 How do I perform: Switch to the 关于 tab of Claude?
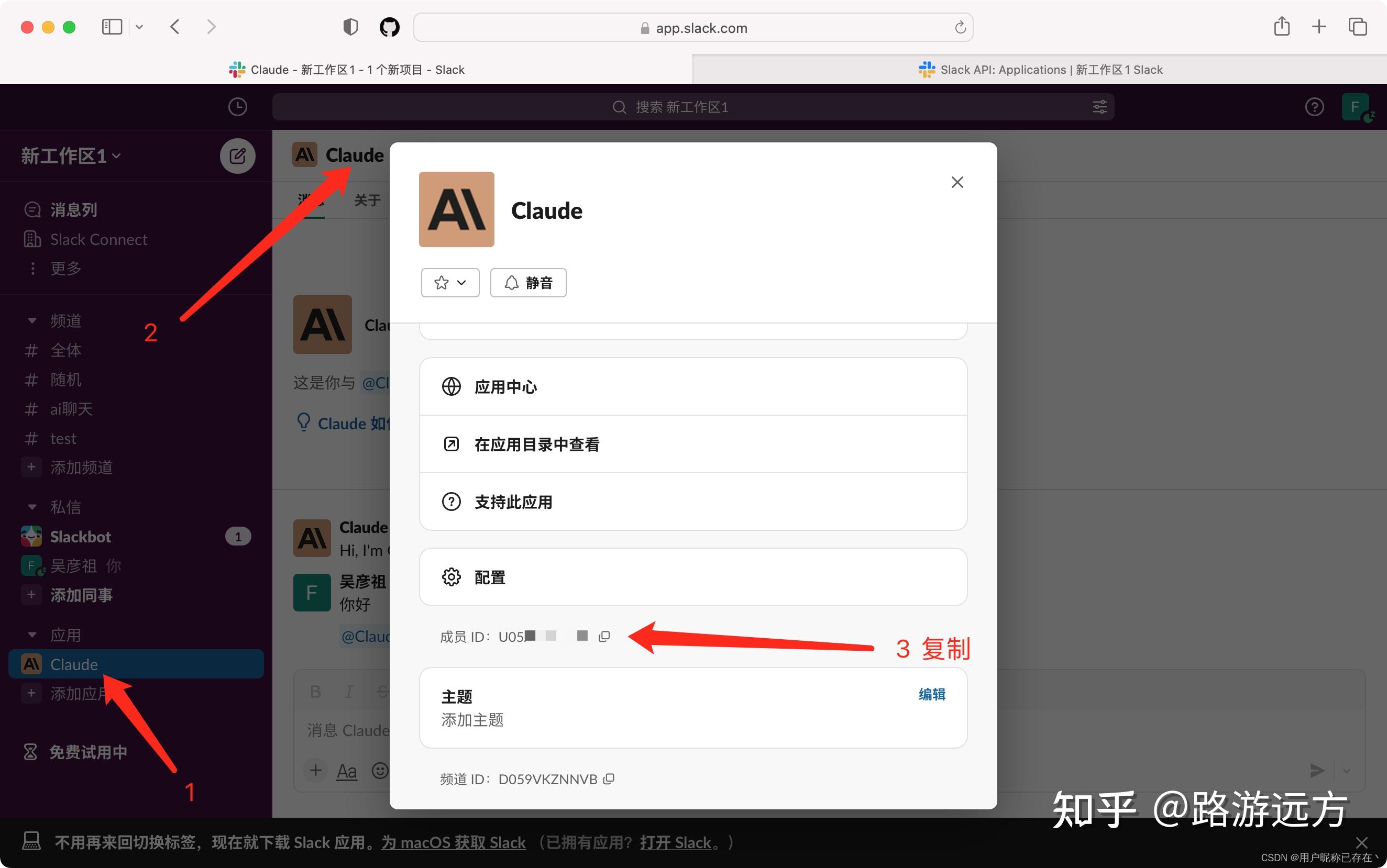367,201
